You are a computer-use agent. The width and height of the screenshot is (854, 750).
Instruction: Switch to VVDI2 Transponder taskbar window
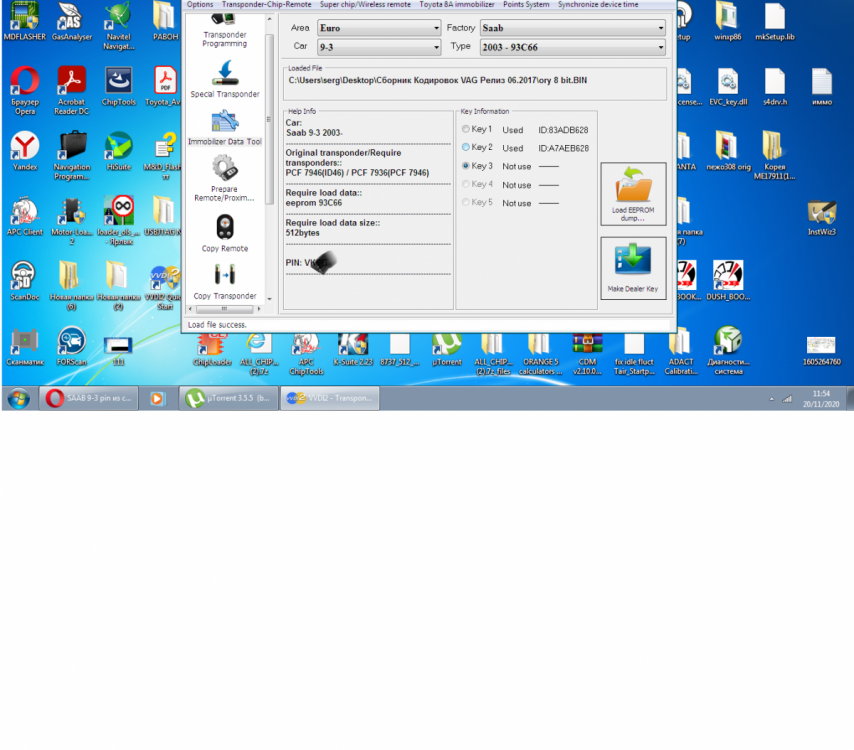tap(330, 398)
